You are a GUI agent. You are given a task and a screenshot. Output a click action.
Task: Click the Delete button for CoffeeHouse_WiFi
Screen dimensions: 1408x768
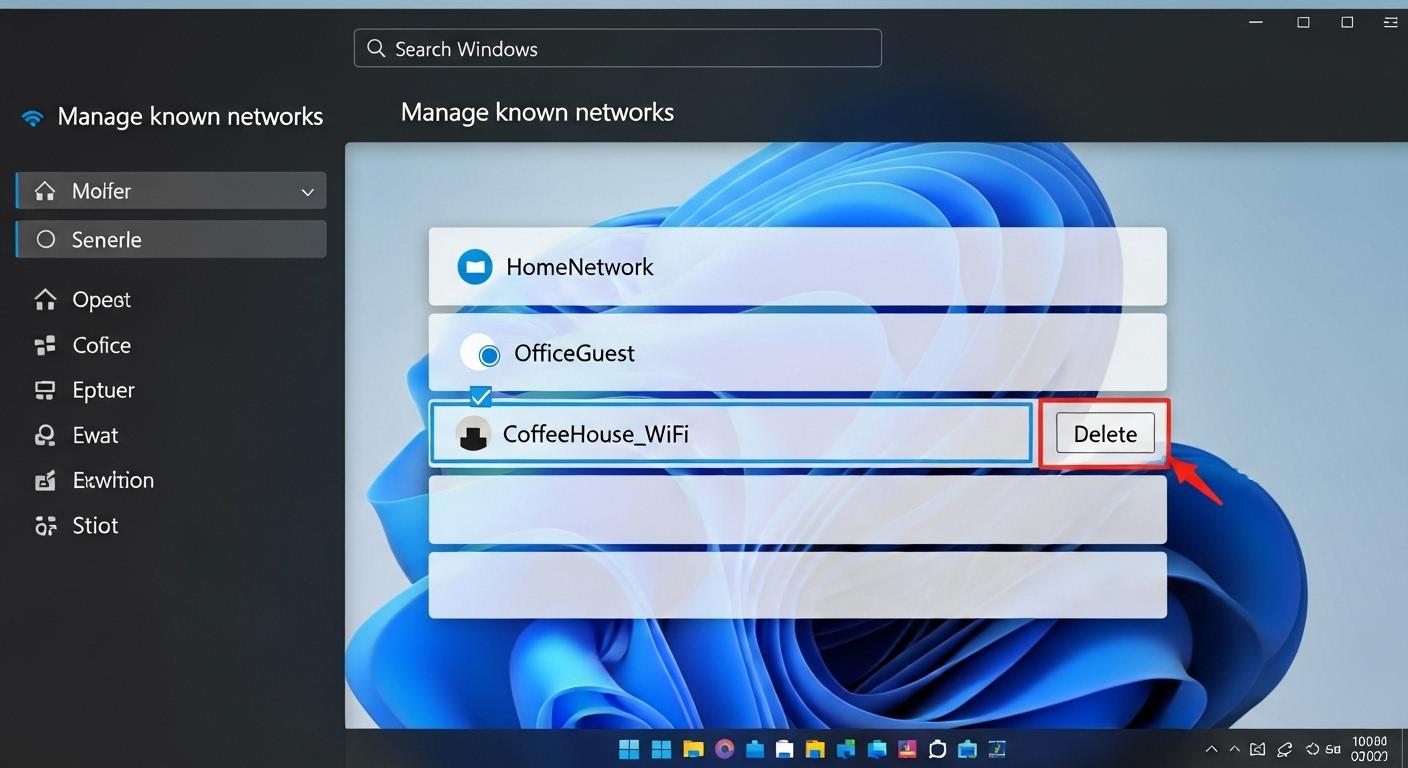pos(1104,433)
